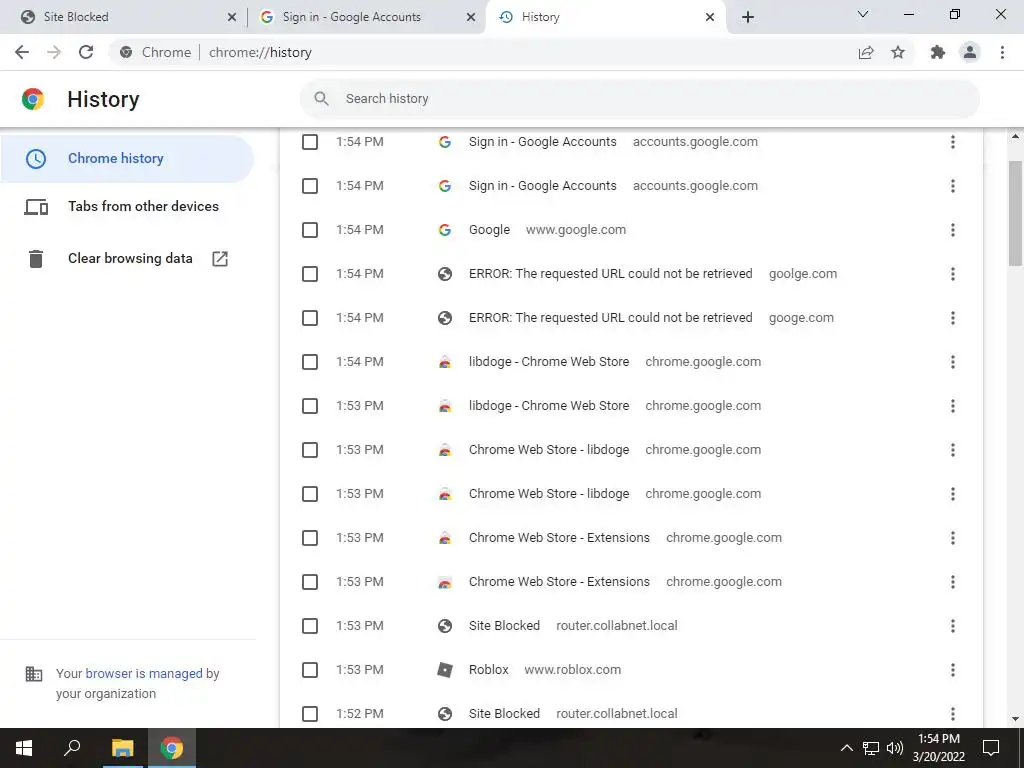Switch to Sign in - Google Accounts tab

coord(367,17)
